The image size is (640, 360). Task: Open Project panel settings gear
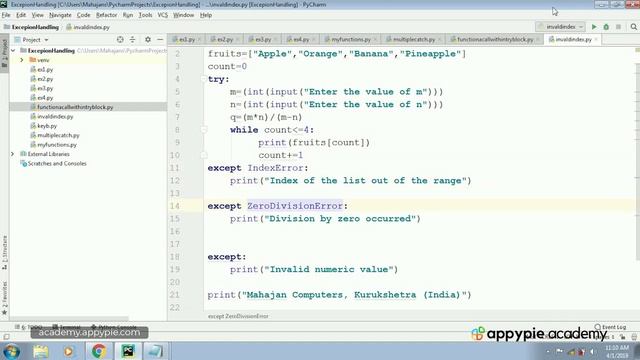(148, 40)
